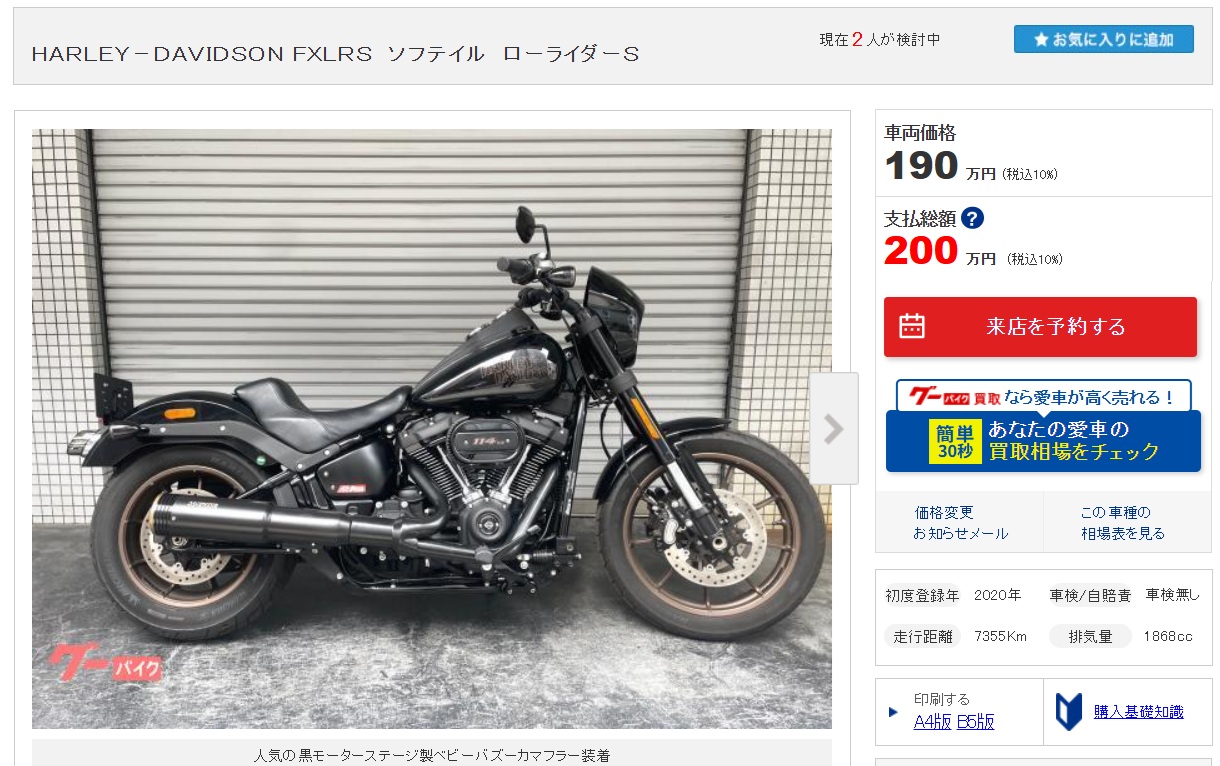The image size is (1220, 766).
Task: Click the main Harley-Davidson motorcycle photo
Action: click(x=431, y=429)
